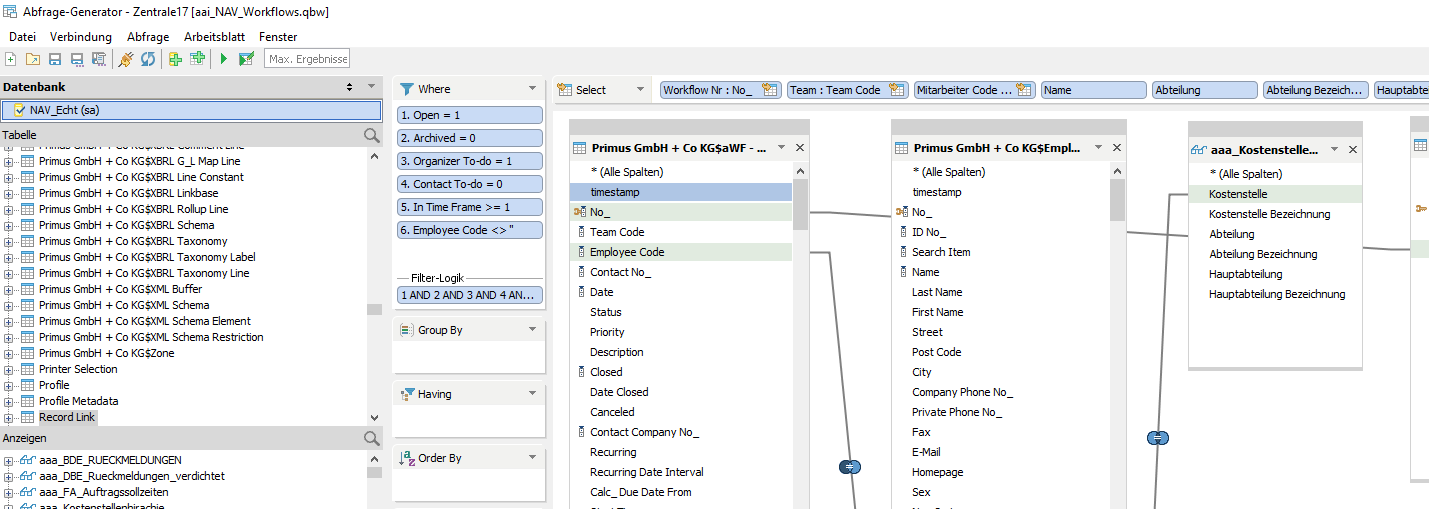Open the Abfrage menu
Viewport: 1429px width, 509px height.
pos(148,37)
